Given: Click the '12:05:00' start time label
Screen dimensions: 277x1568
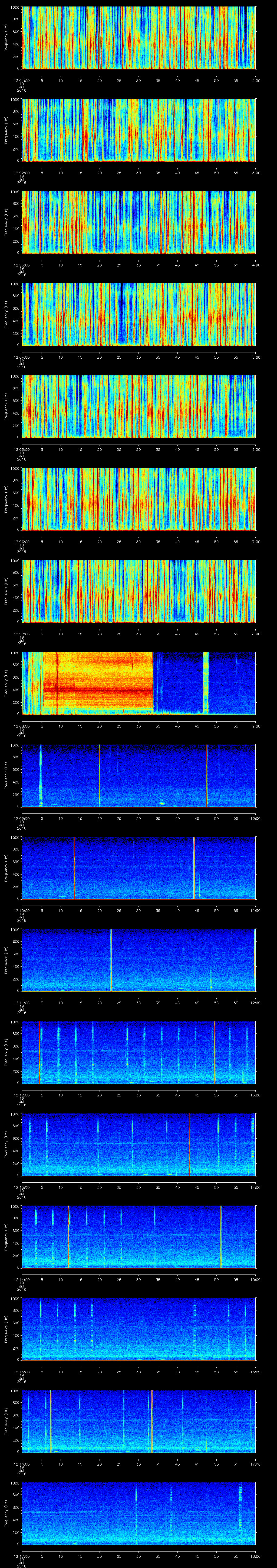Looking at the screenshot, I should point(22,449).
